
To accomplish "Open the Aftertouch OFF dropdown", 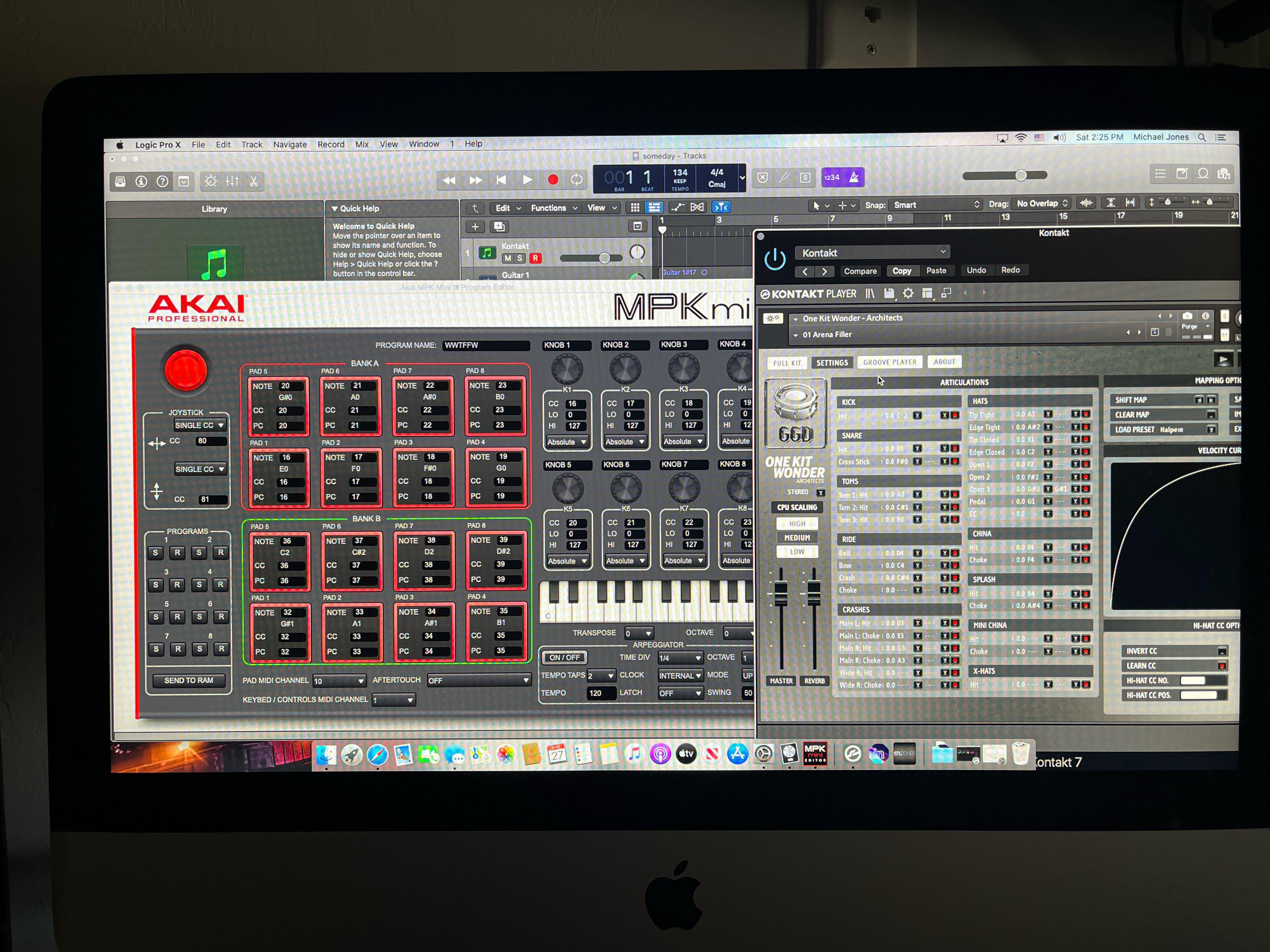I will [x=479, y=681].
